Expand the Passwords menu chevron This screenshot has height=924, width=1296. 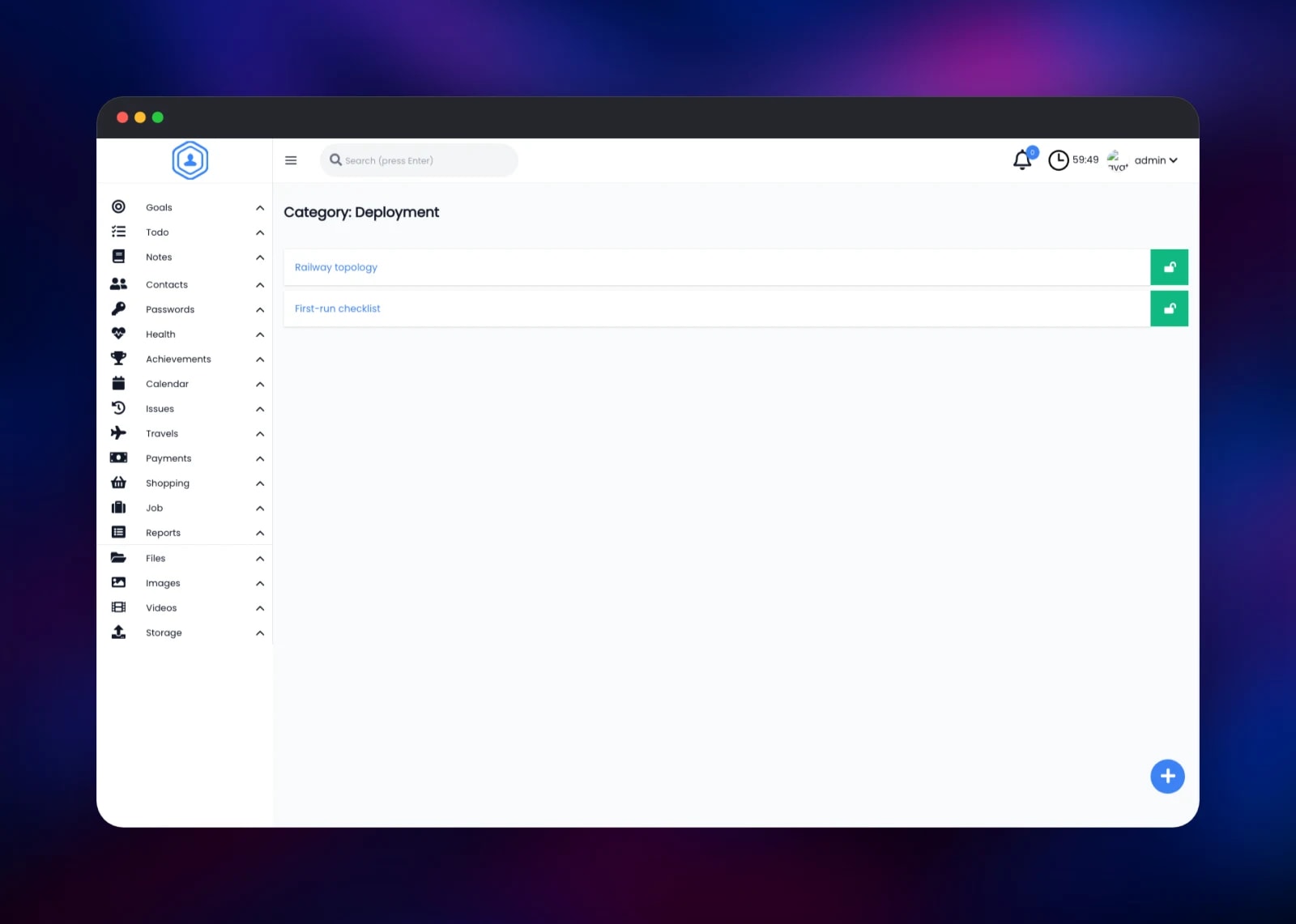[x=260, y=310]
